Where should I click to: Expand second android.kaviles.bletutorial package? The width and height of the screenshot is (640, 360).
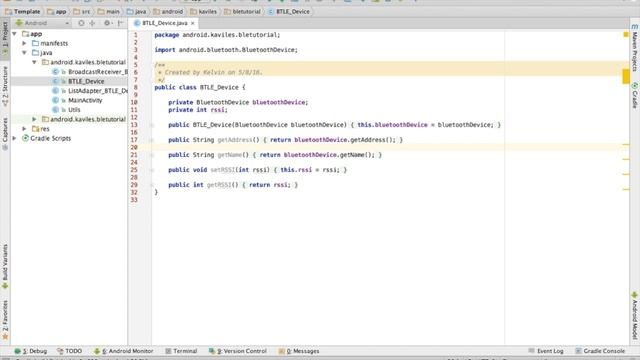click(x=34, y=119)
